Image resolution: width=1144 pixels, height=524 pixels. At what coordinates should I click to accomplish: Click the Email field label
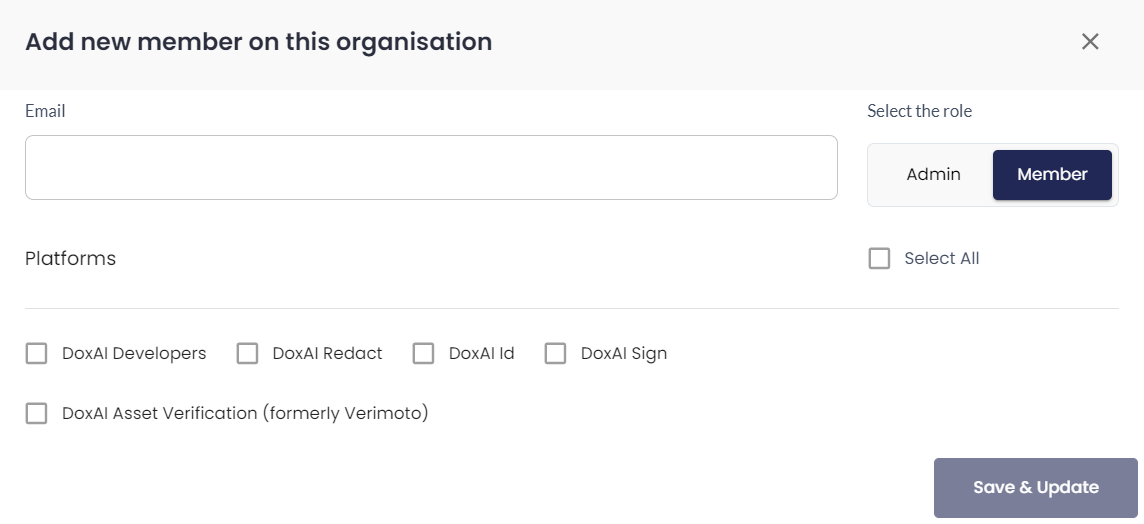pos(45,111)
